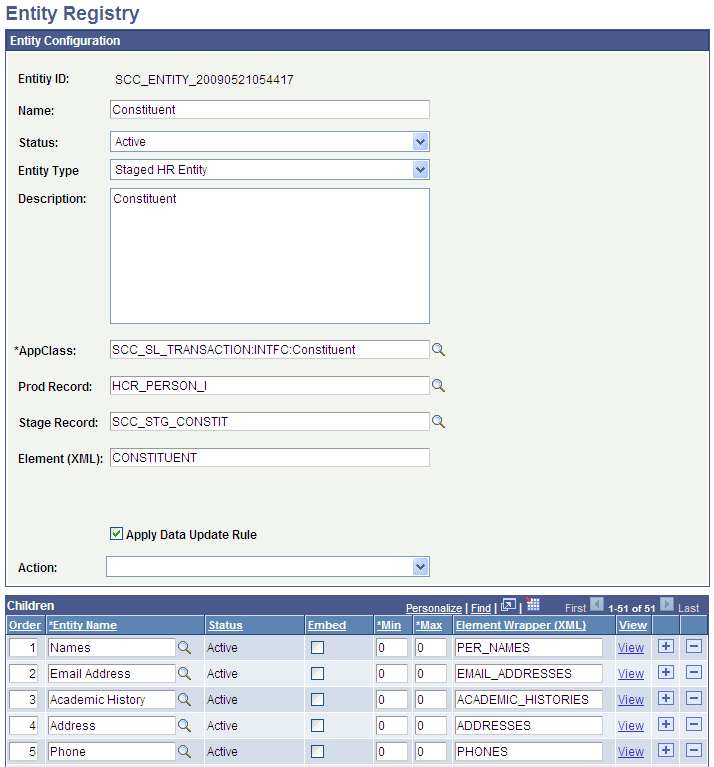Sort Children grid by Max column
Viewport: 714px width, 767px height.
tap(429, 625)
